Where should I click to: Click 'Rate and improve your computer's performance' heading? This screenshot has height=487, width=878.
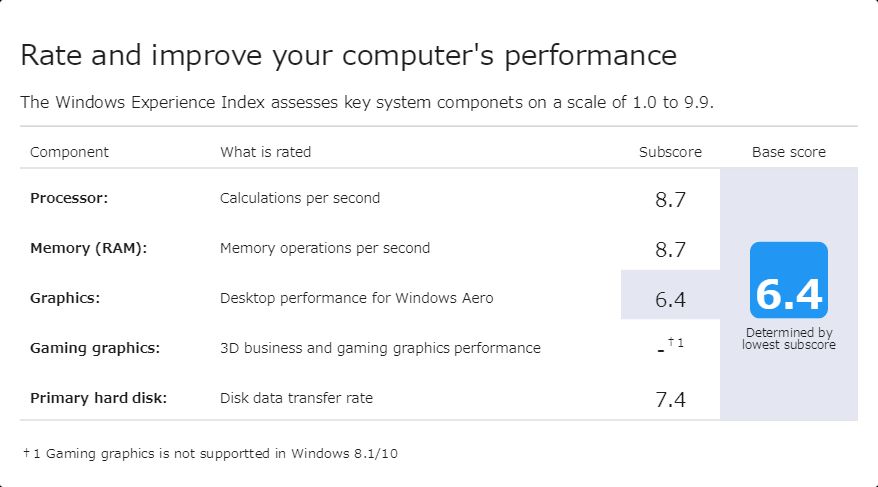(x=348, y=55)
